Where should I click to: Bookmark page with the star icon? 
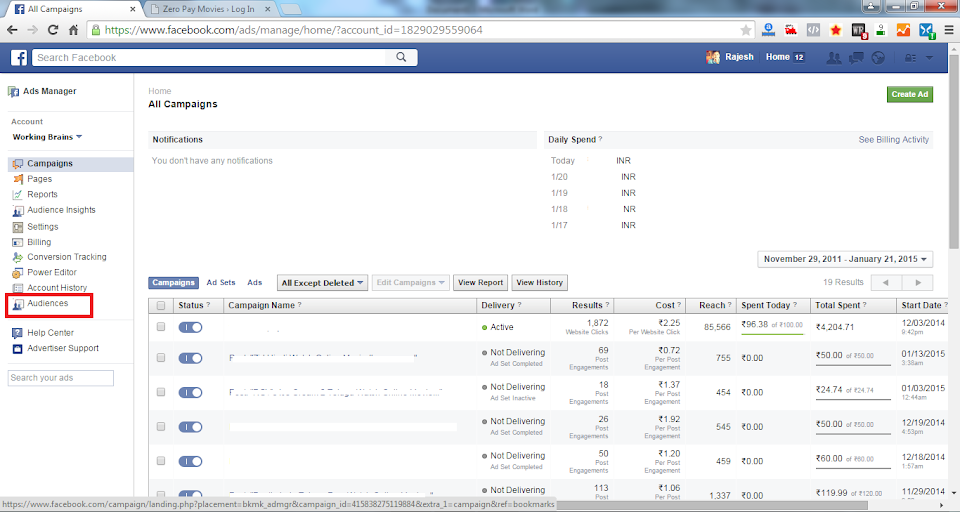tap(746, 30)
